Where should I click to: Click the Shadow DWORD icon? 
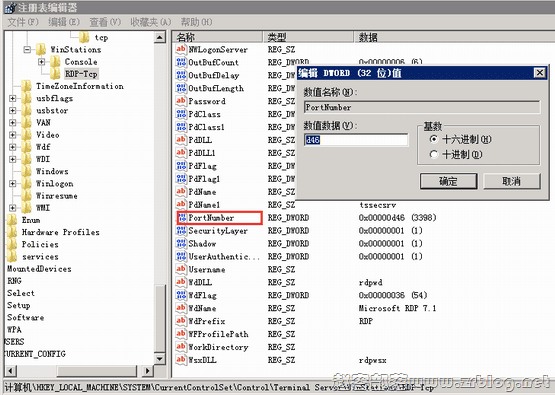181,244
